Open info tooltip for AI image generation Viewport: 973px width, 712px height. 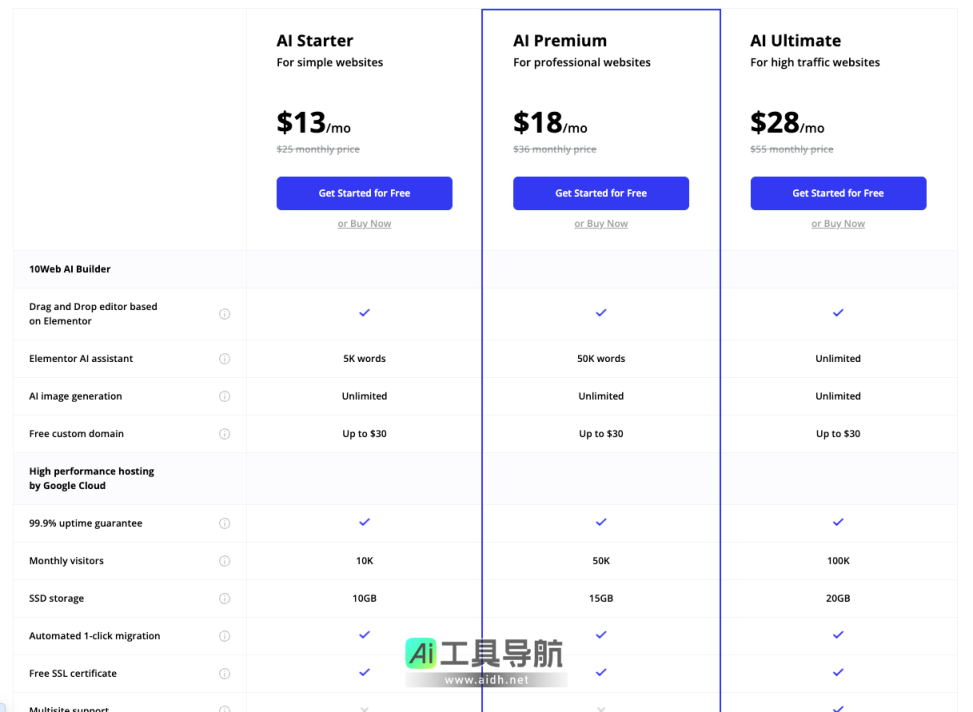point(224,396)
